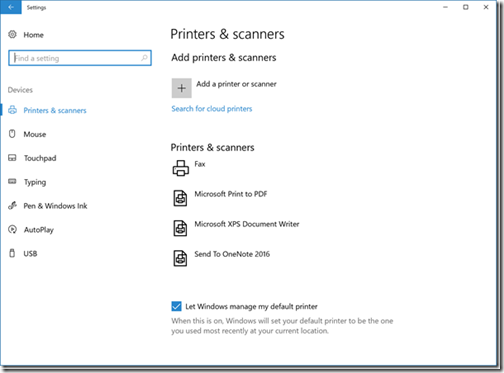Click the Find a setting search box
Screen dimensions: 504x373
[80, 58]
